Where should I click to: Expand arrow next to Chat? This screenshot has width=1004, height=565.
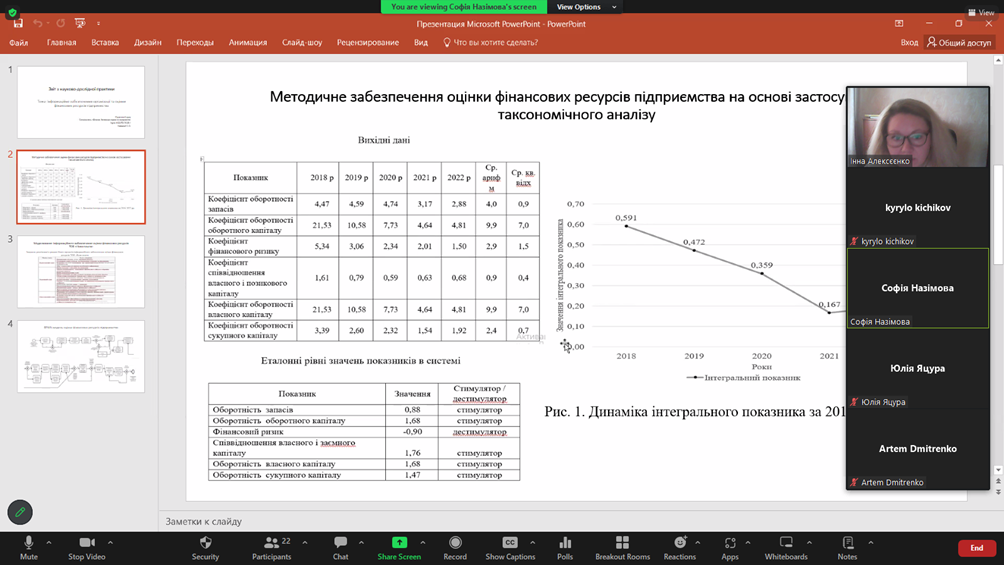pyautogui.click(x=361, y=543)
